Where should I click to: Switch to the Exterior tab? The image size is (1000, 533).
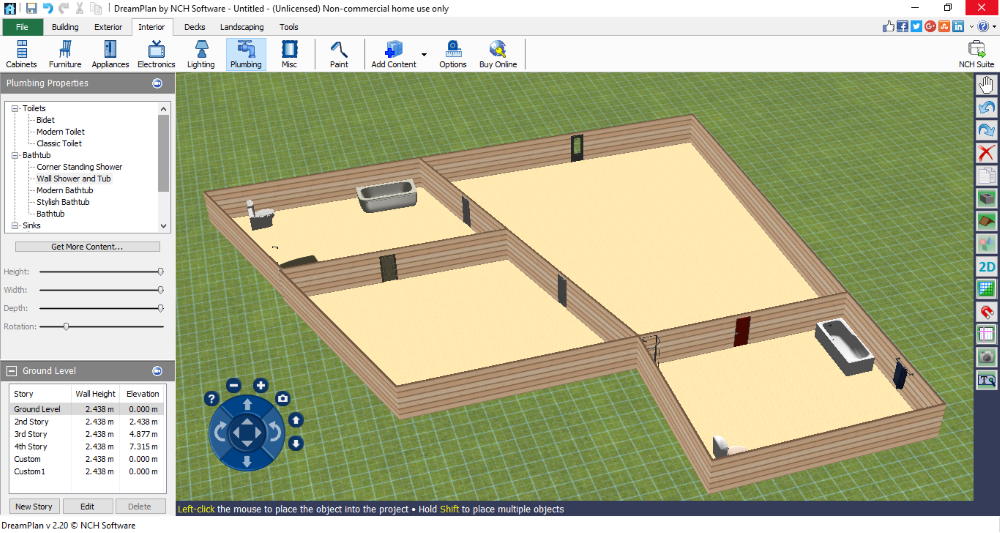[x=108, y=27]
